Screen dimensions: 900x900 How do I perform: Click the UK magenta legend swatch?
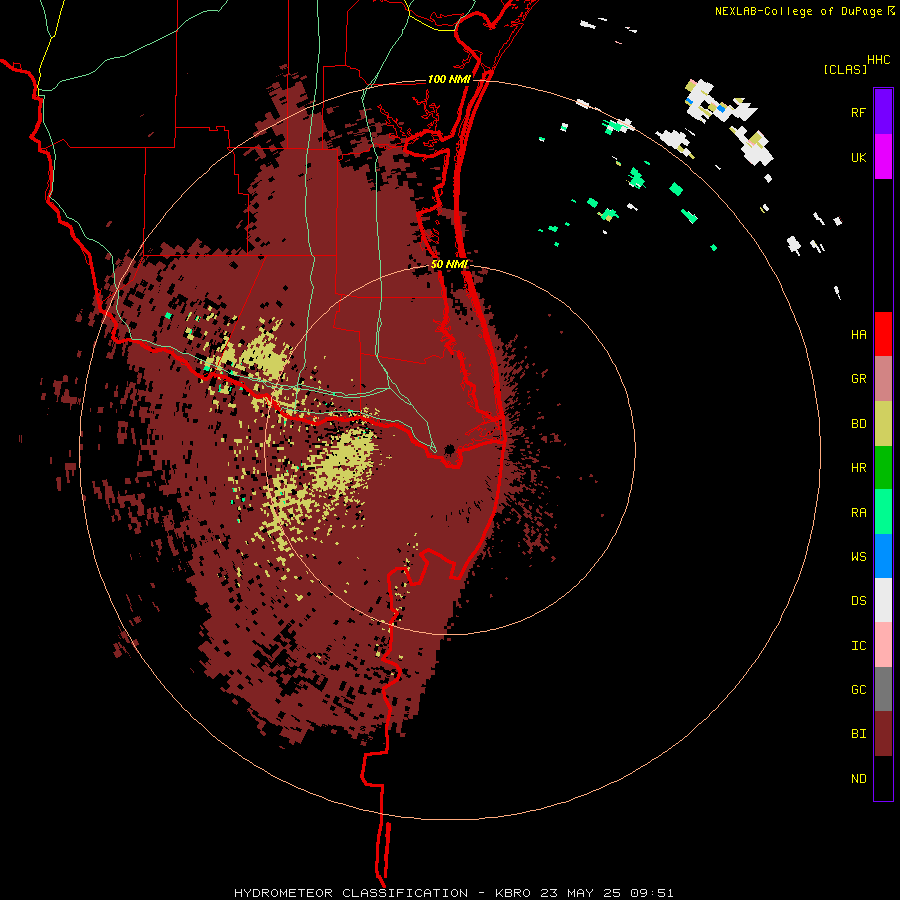click(x=883, y=157)
